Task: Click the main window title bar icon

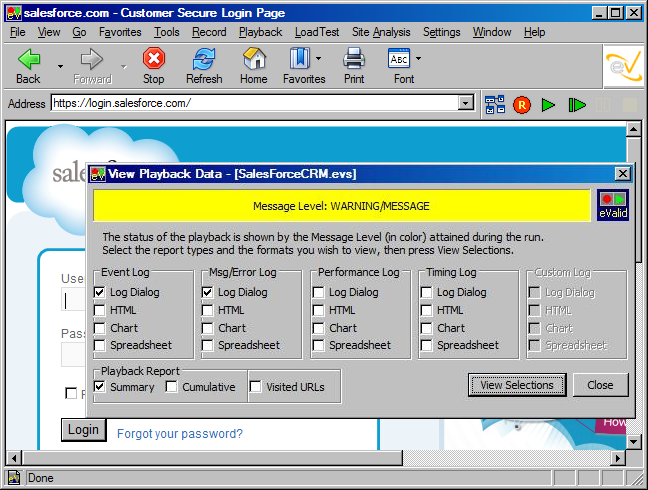Action: (x=14, y=13)
